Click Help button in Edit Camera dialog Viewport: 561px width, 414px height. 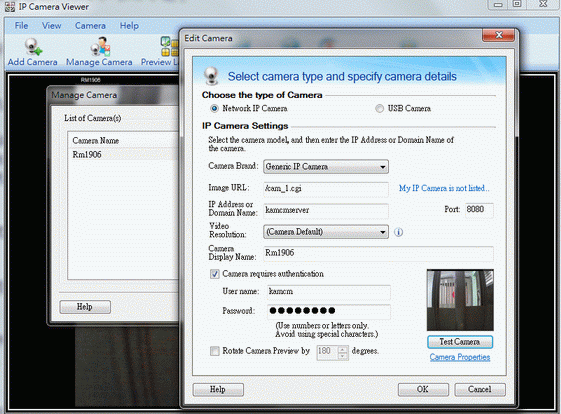218,389
